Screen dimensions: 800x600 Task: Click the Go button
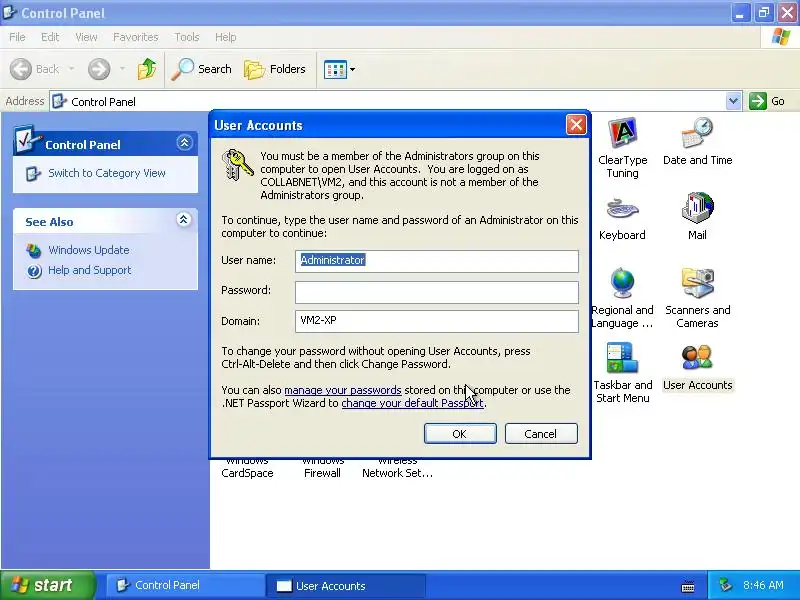click(767, 101)
